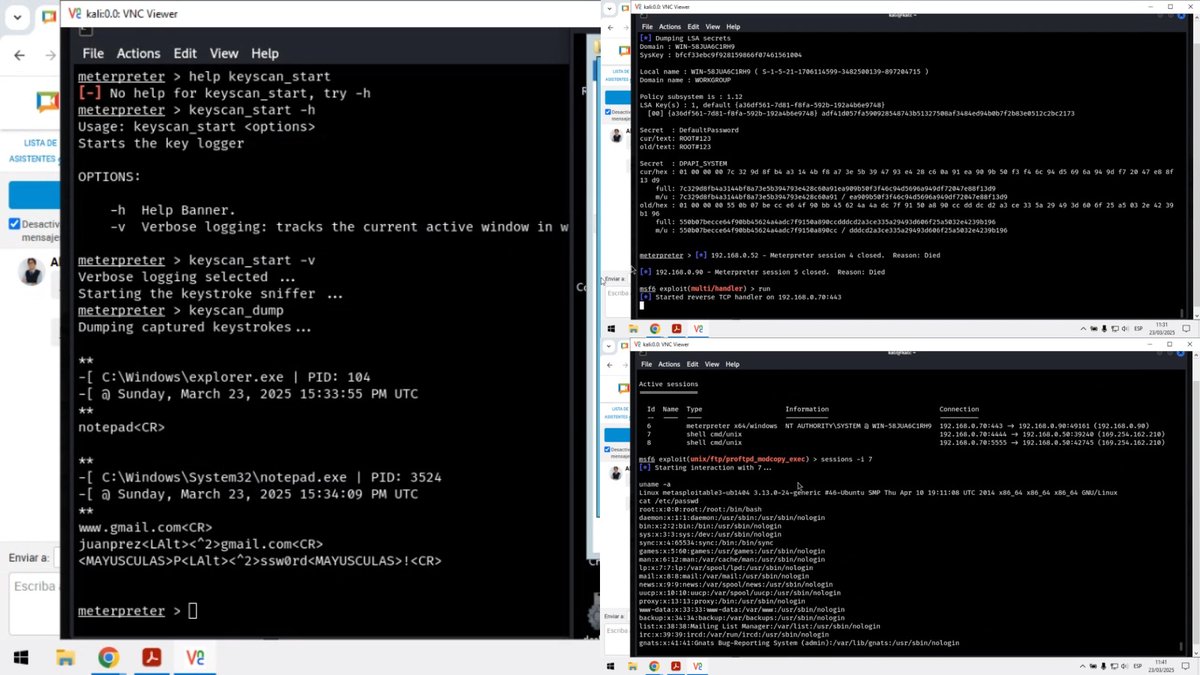The width and height of the screenshot is (1200, 675).
Task: Open Help menu in Active sessions window
Action: pos(733,364)
